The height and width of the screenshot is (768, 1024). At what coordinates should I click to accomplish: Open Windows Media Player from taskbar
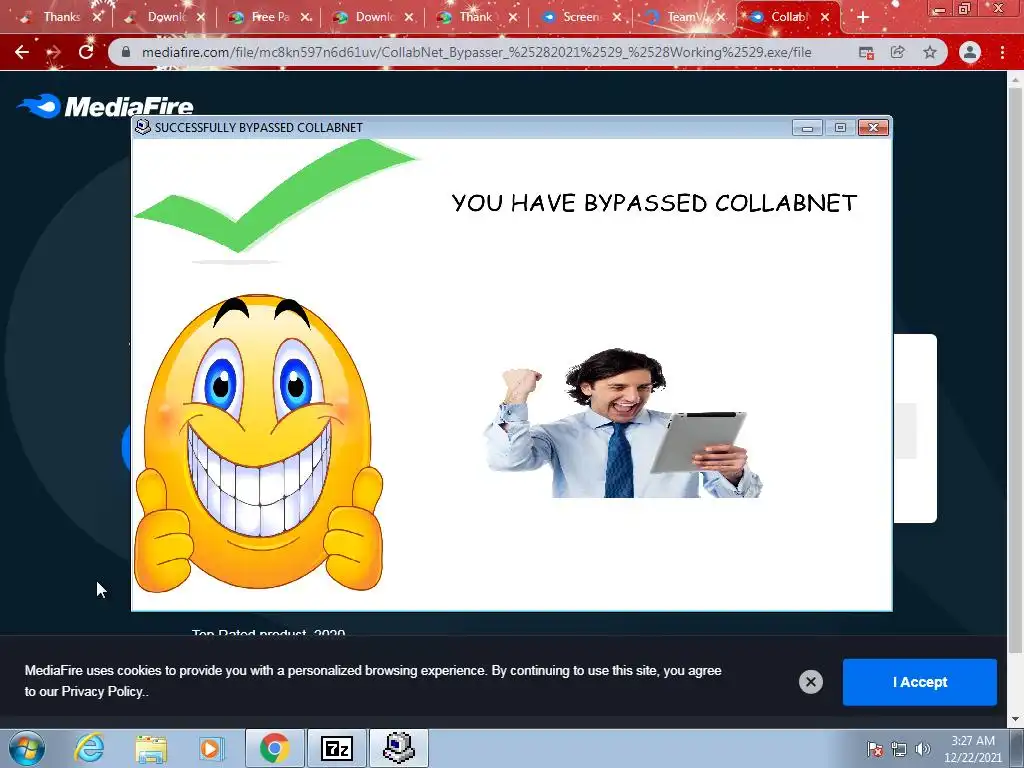tap(211, 748)
